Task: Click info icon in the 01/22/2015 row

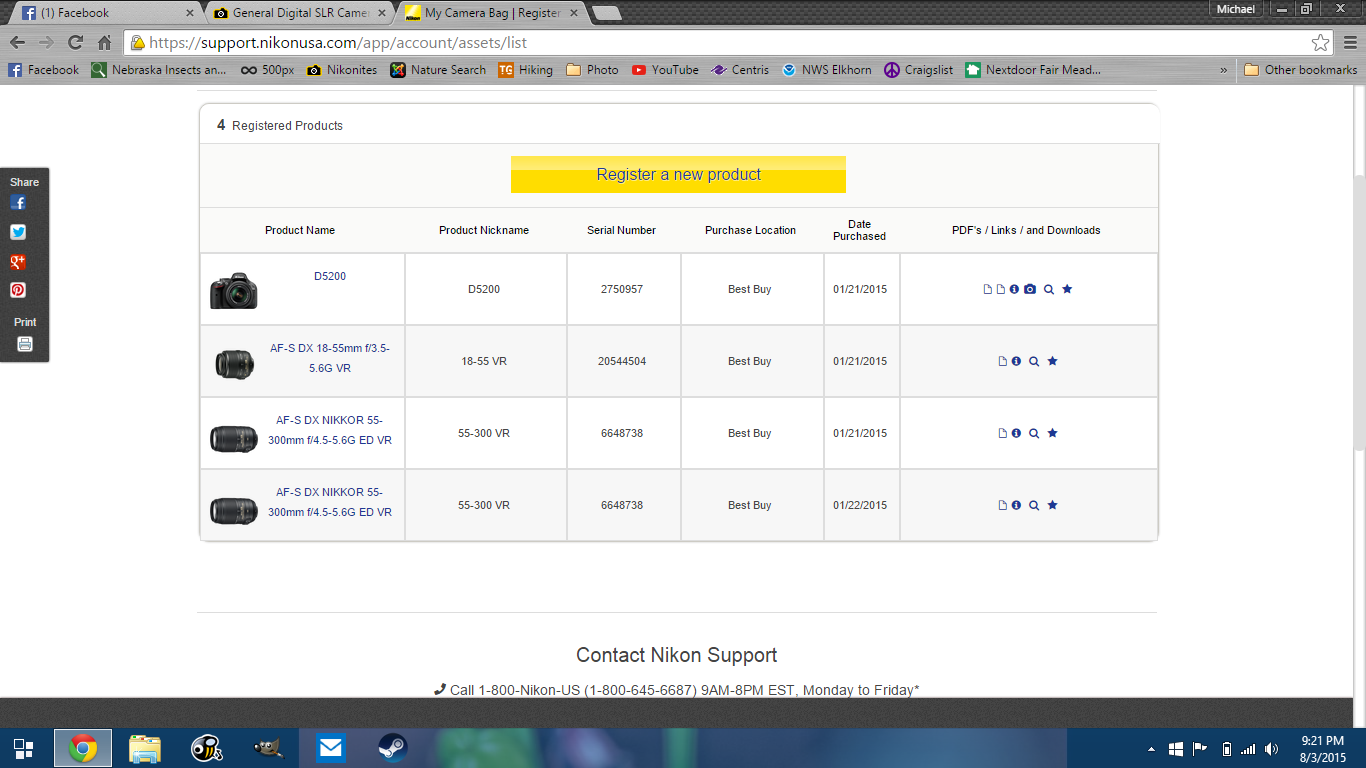Action: click(x=1016, y=505)
